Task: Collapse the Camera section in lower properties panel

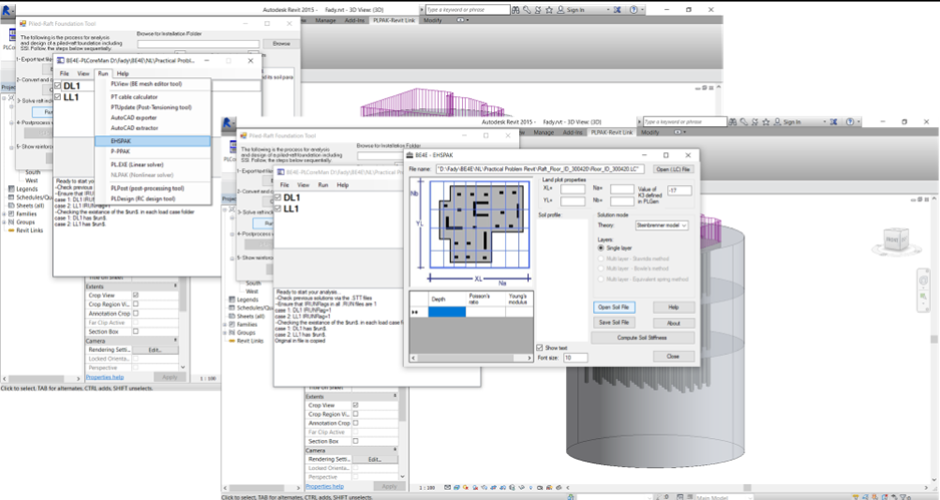Action: point(395,450)
